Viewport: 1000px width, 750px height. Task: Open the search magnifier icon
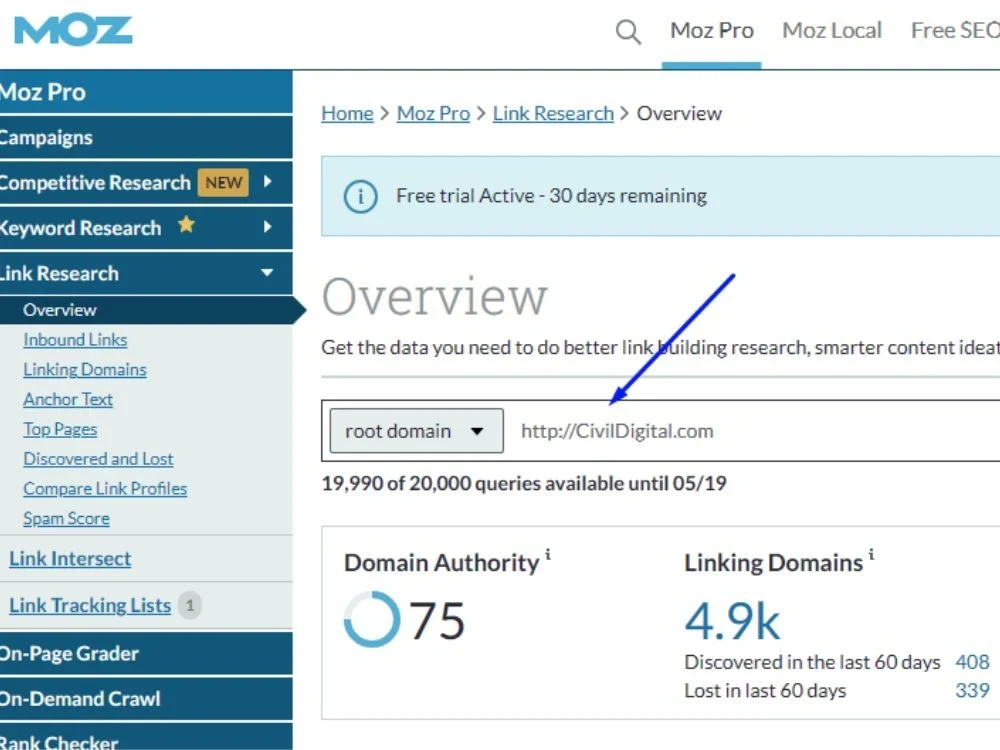point(628,31)
